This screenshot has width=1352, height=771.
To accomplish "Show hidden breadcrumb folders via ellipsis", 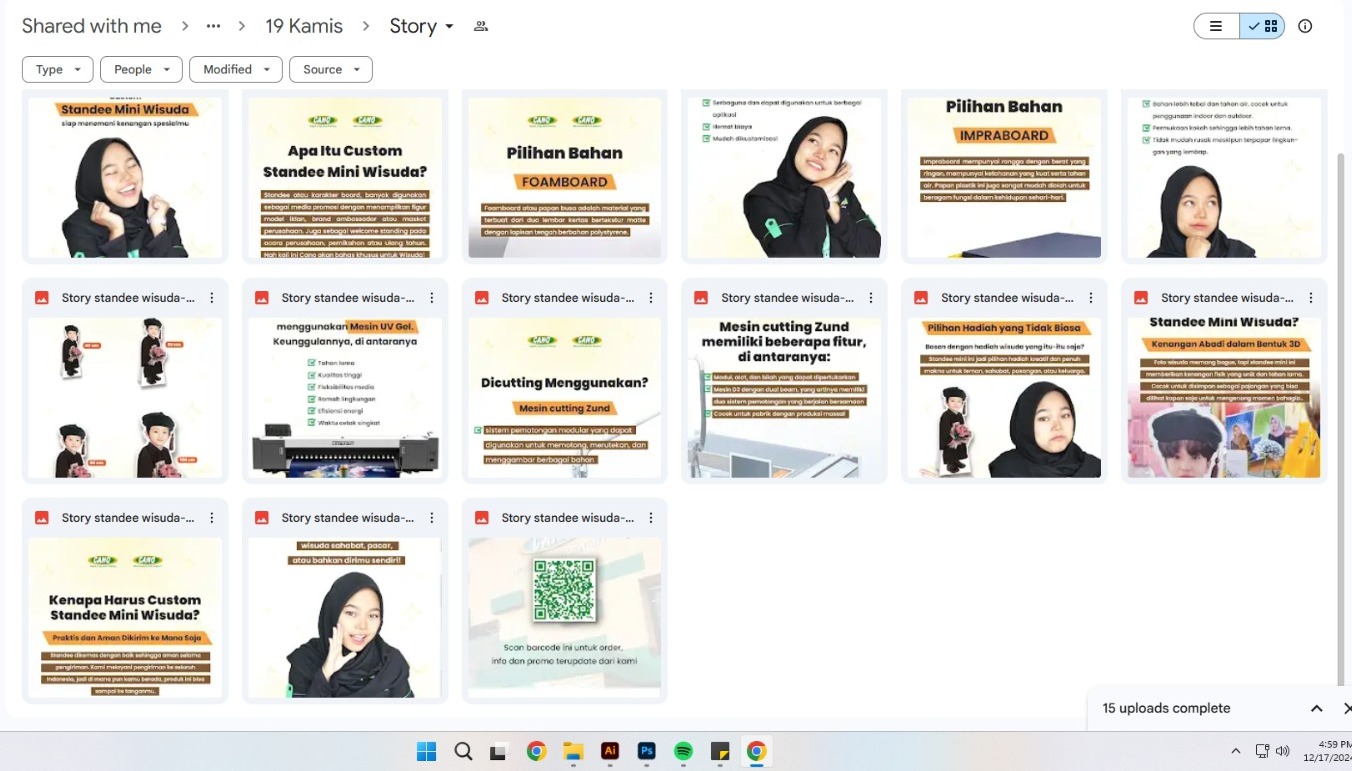I will coord(213,27).
